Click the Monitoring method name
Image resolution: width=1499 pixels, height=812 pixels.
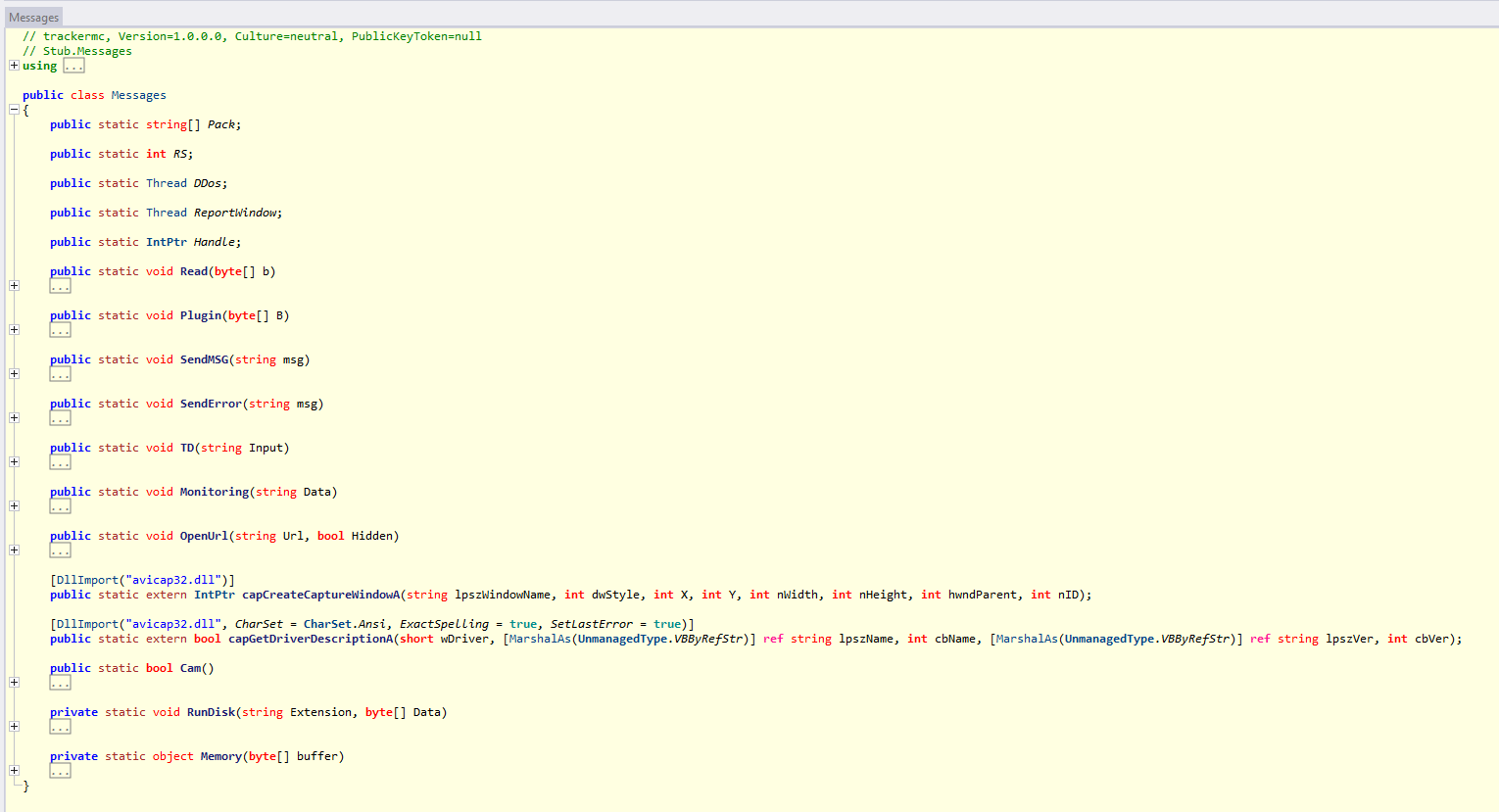215,492
